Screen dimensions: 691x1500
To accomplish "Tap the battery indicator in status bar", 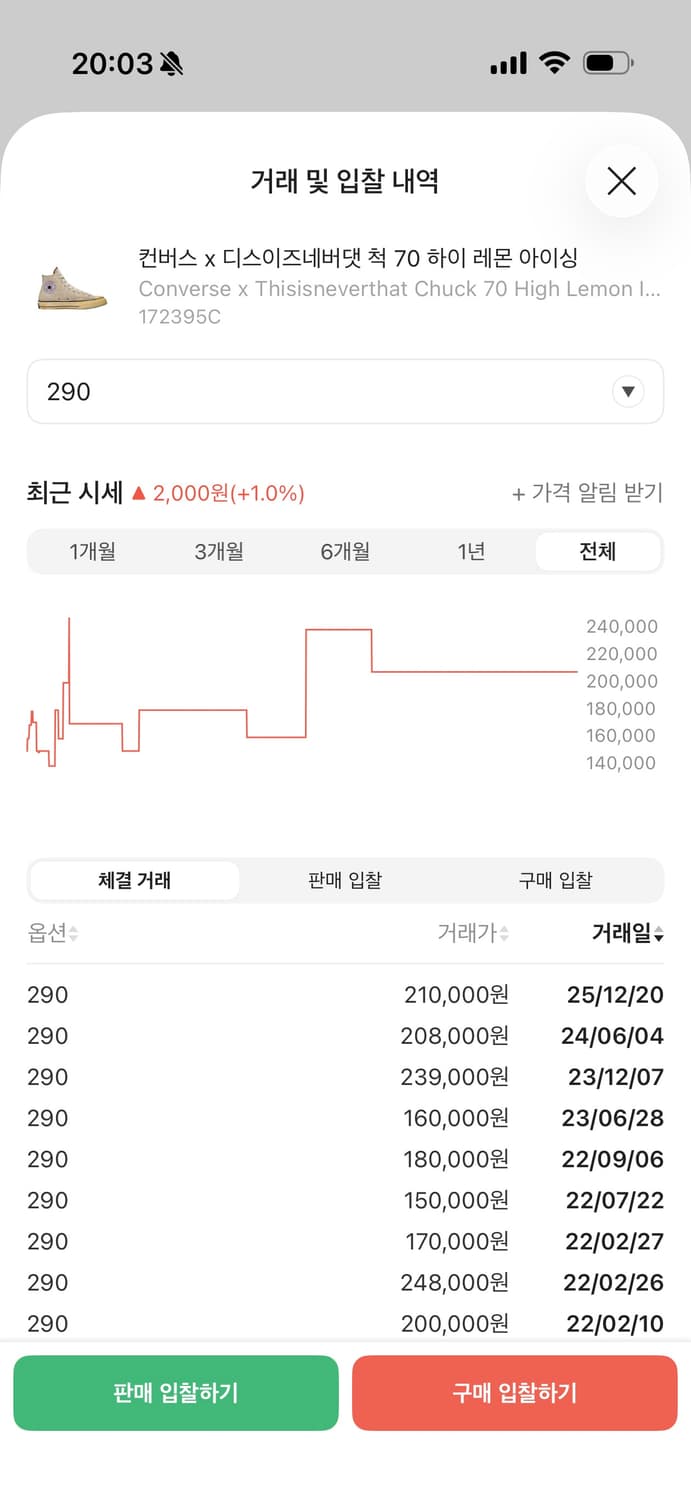I will [x=608, y=63].
